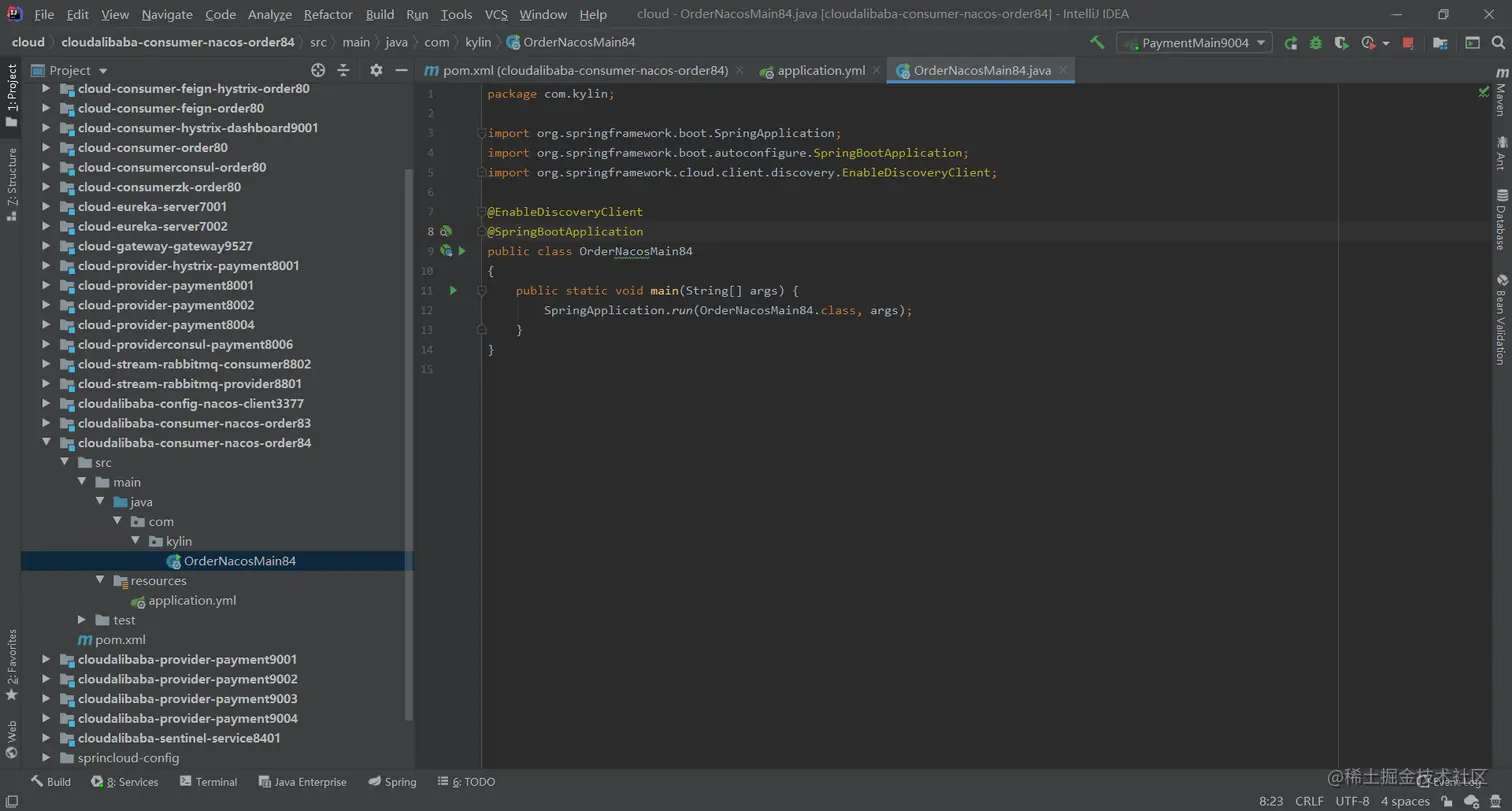
Task: Open the File menu
Action: (x=44, y=14)
